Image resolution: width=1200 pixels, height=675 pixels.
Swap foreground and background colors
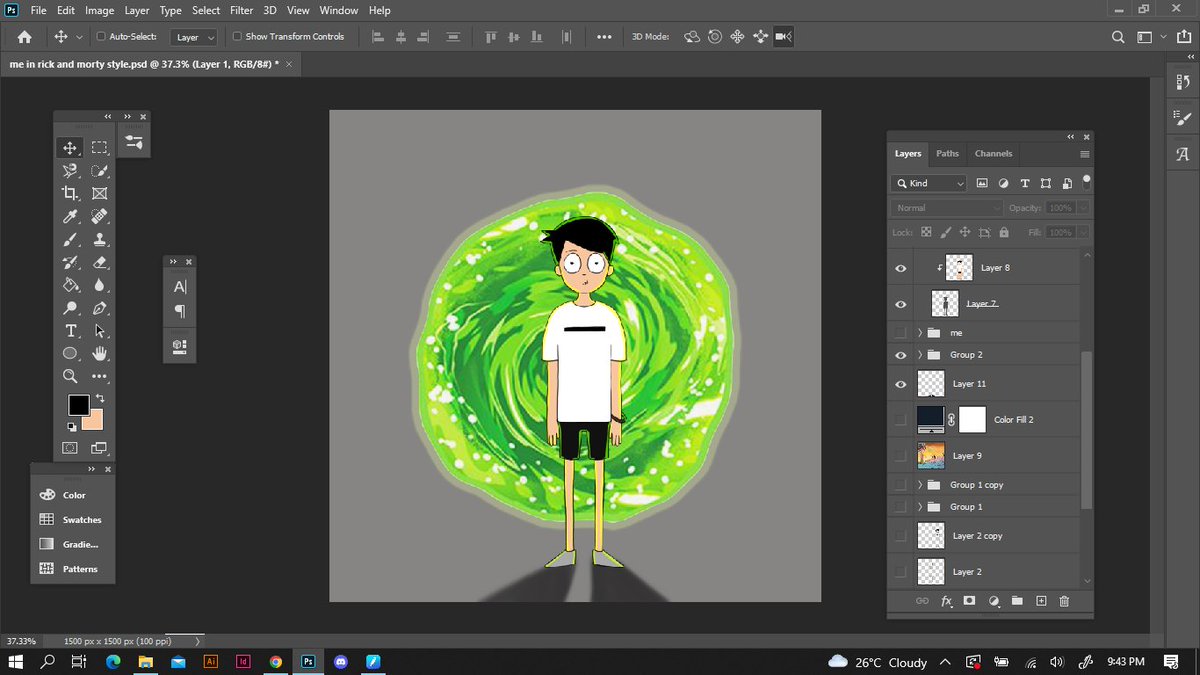tap(99, 399)
